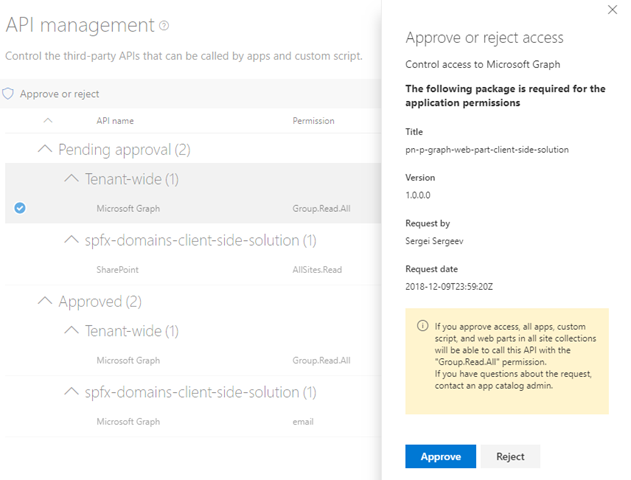Close the Approve or reject access panel
Viewport: 631px width, 480px height.
pos(612,10)
